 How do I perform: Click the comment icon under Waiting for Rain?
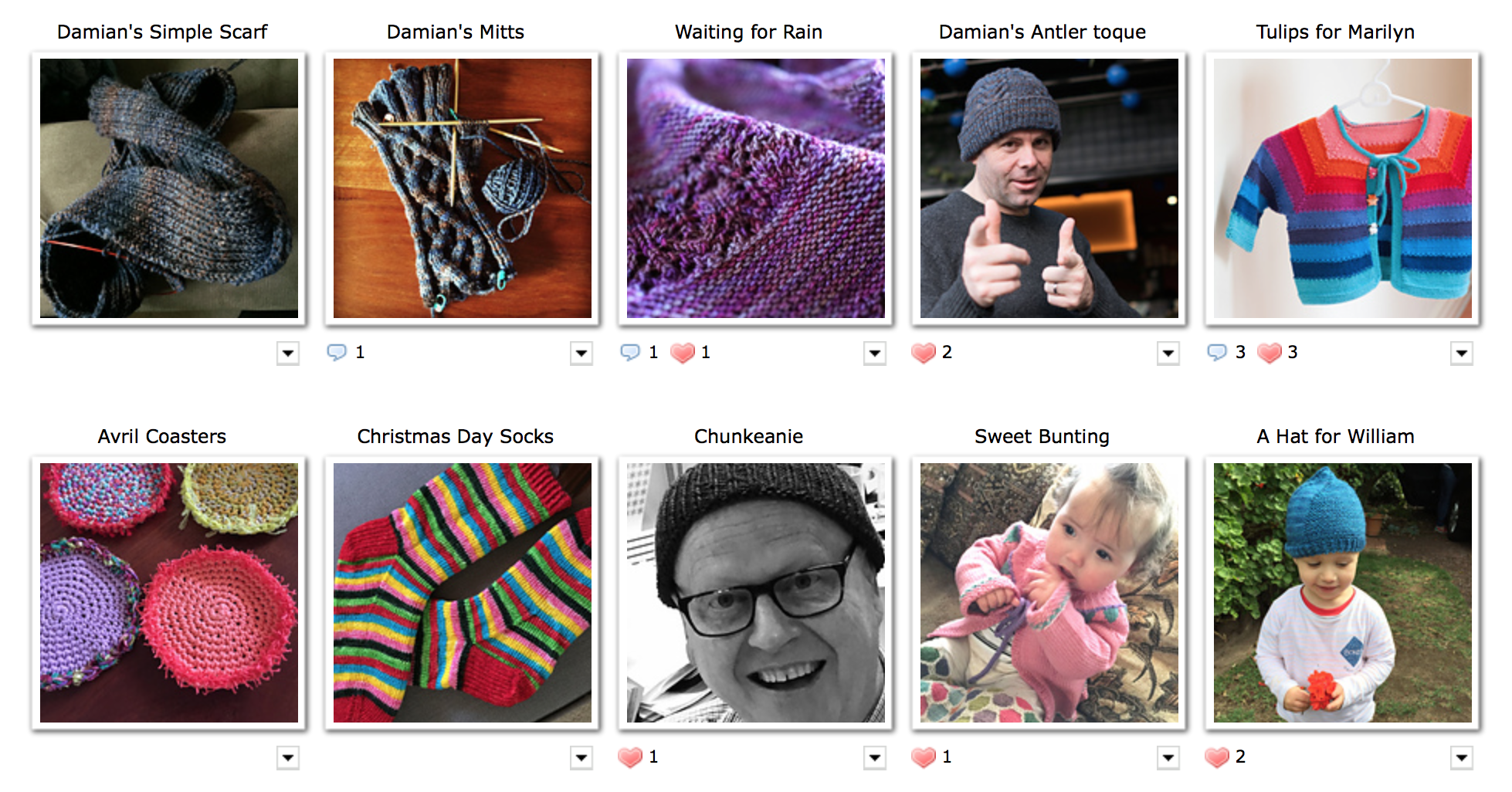tap(630, 353)
